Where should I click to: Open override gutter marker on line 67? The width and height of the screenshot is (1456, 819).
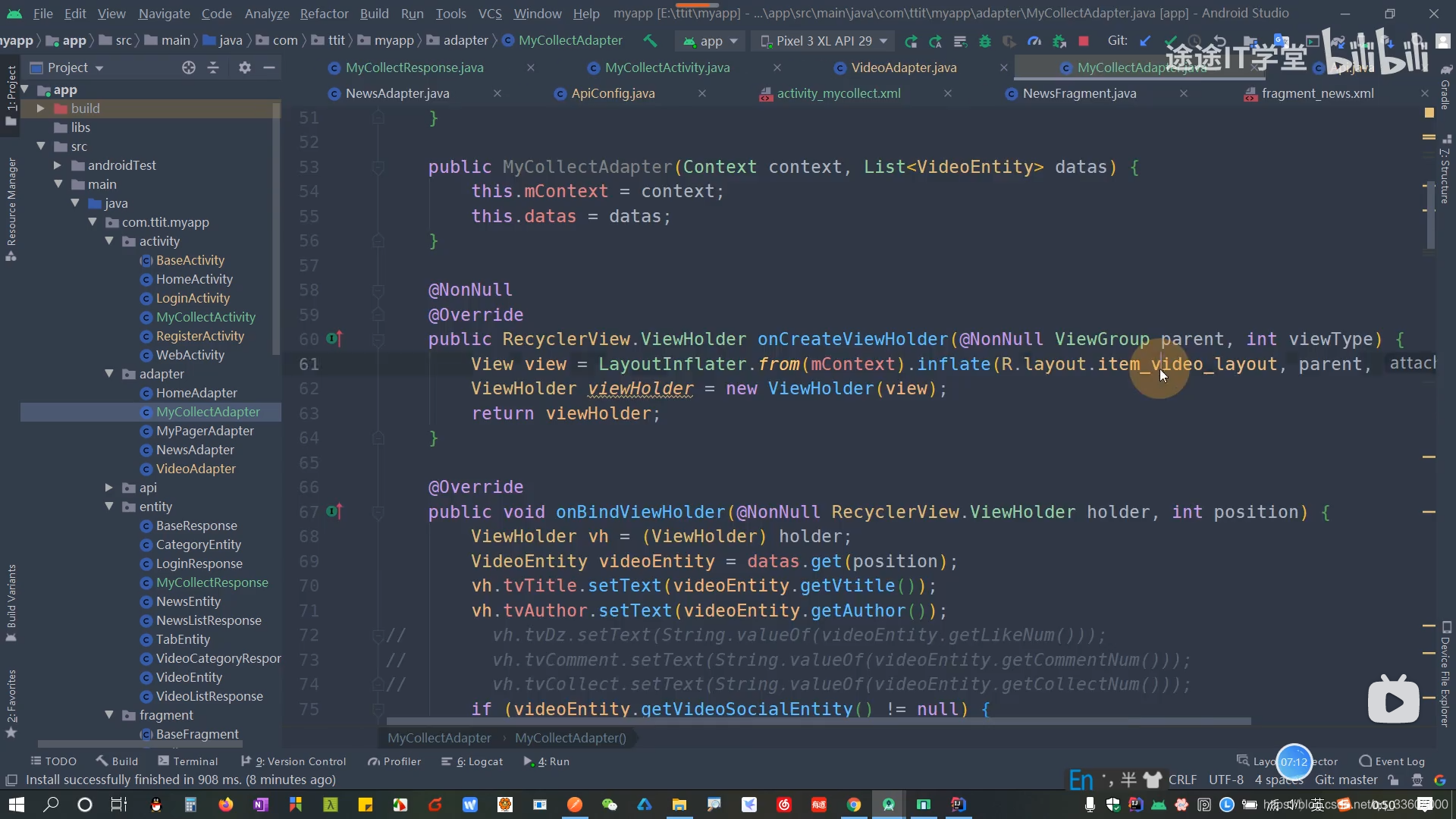coord(334,511)
